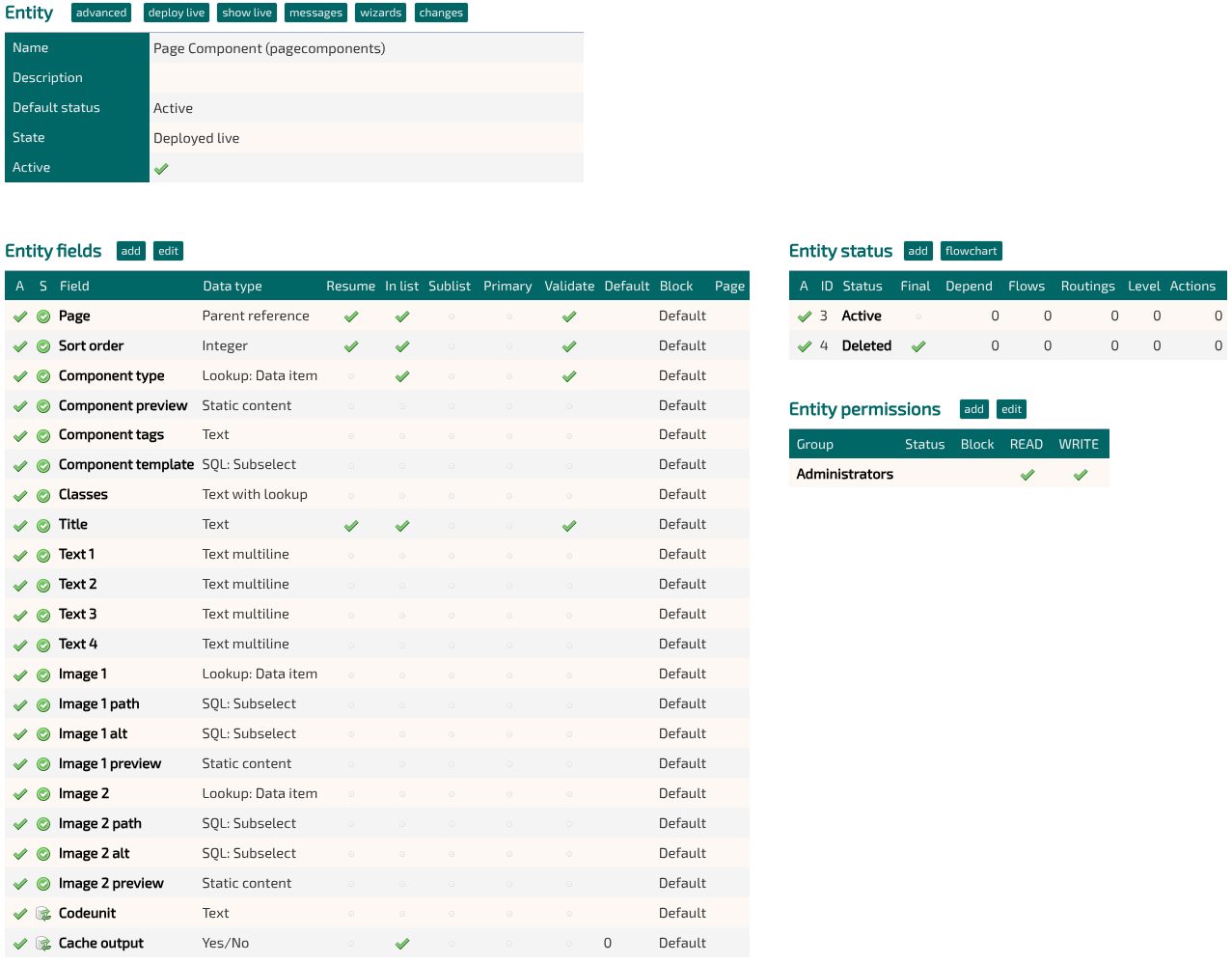View entity changes
This screenshot has width=1232, height=963.
click(x=441, y=13)
